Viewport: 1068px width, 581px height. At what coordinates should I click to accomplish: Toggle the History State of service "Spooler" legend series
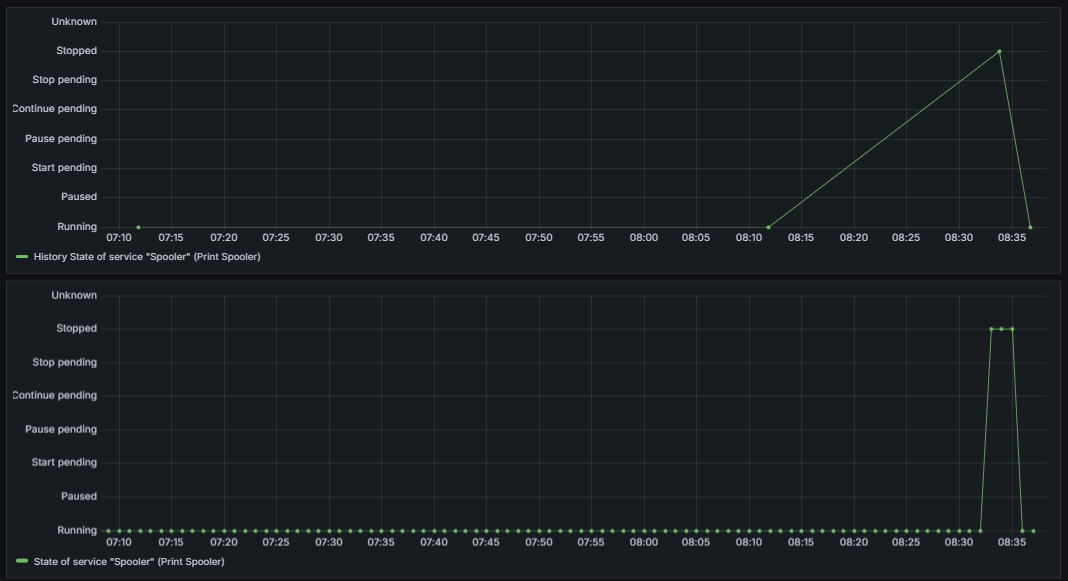click(147, 257)
